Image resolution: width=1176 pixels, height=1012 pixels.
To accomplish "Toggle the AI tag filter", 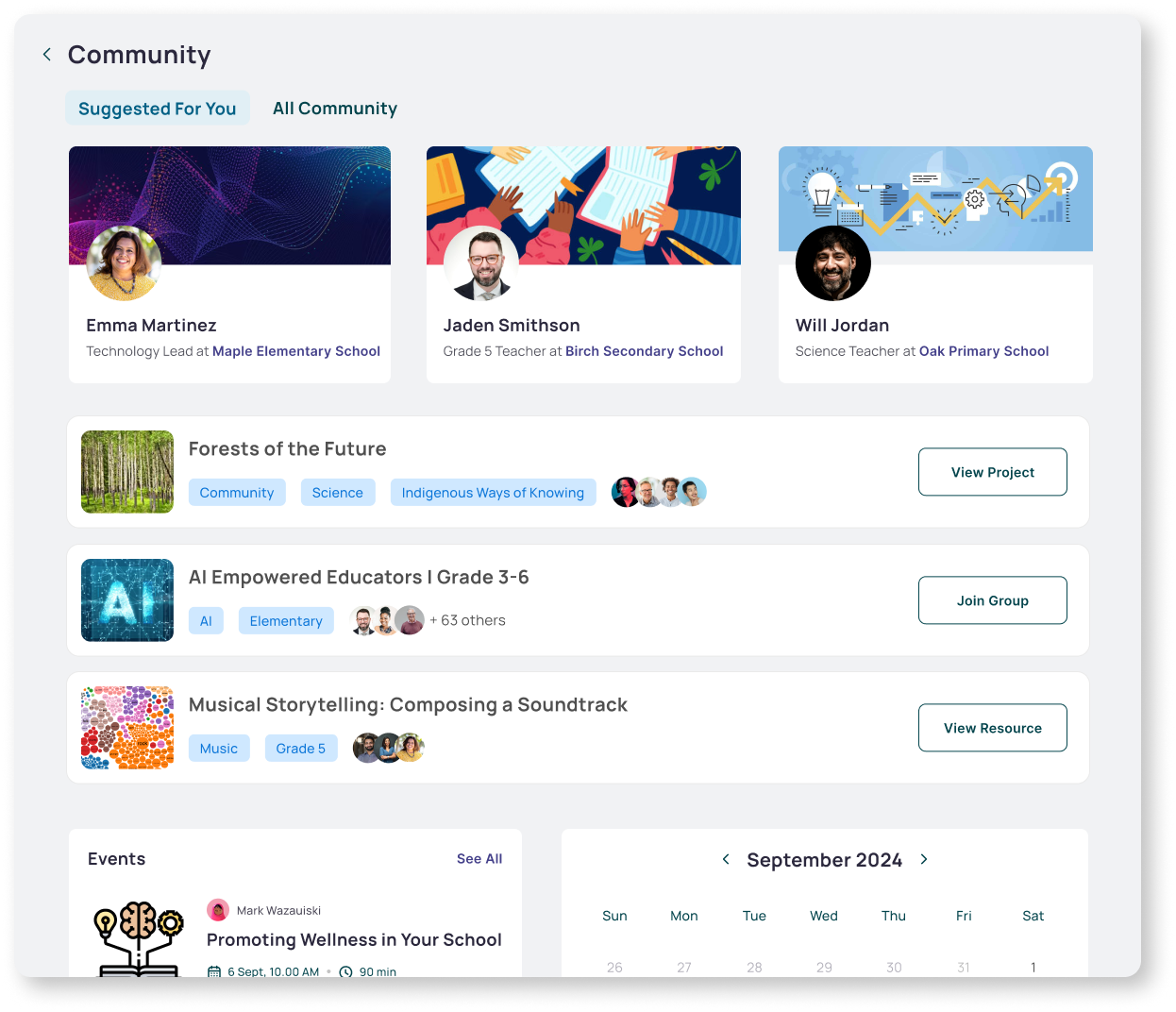I will point(206,620).
